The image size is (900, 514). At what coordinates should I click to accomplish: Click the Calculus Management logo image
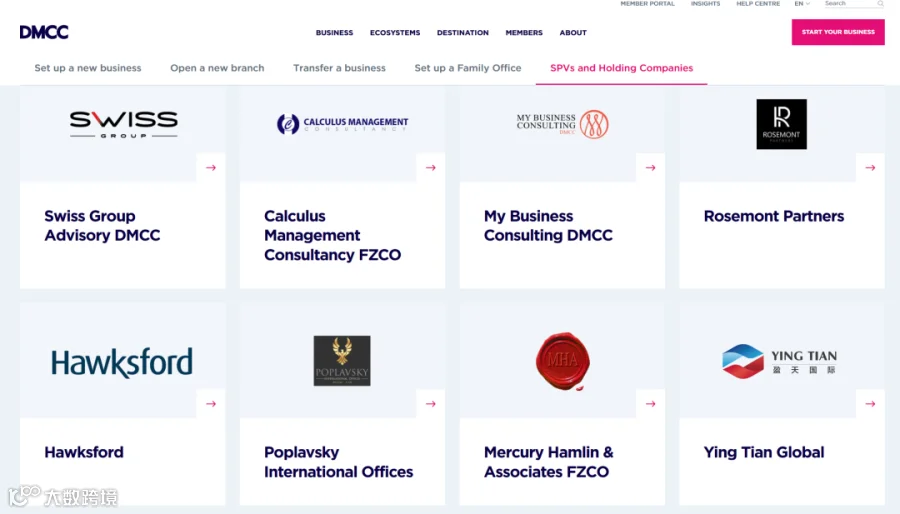[342, 124]
